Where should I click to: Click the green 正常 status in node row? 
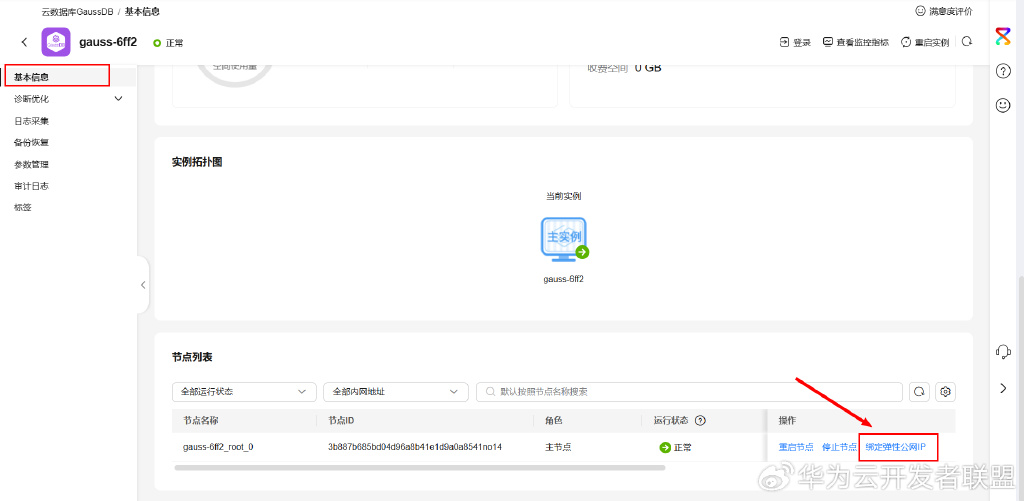click(x=675, y=447)
